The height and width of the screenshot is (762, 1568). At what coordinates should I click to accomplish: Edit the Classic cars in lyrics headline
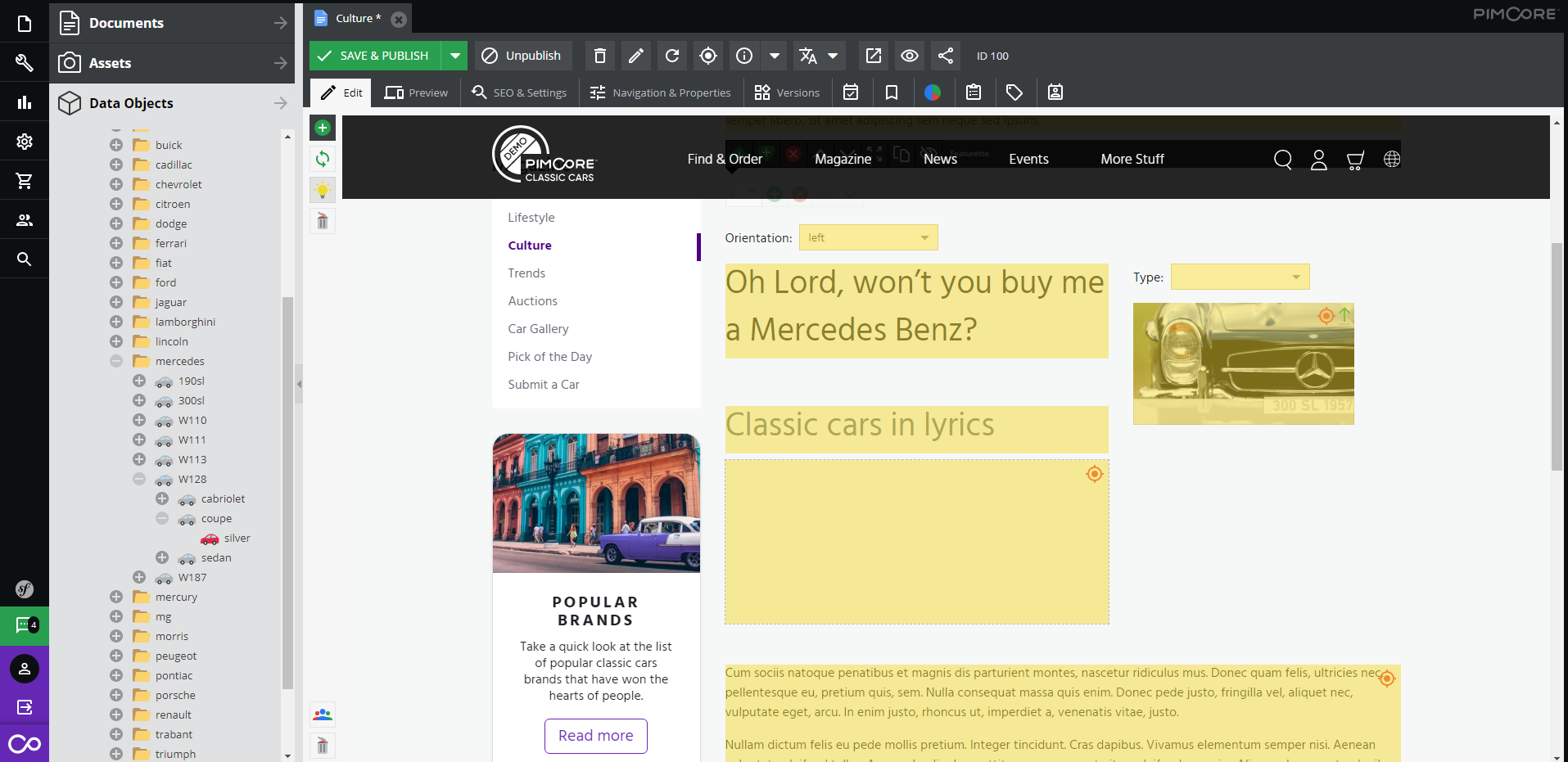click(916, 429)
